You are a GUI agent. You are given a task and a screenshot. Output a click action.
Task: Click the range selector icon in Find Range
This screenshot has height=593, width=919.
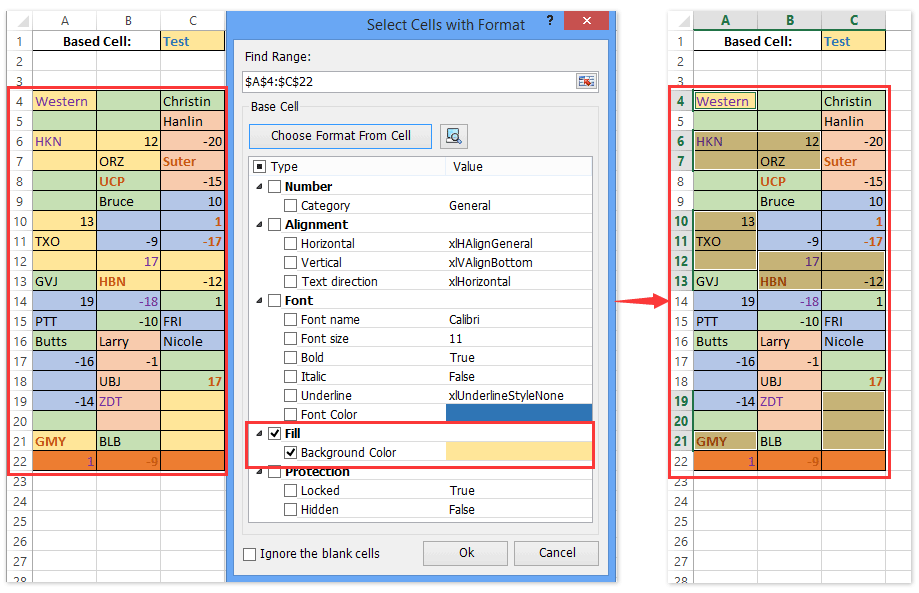point(587,82)
